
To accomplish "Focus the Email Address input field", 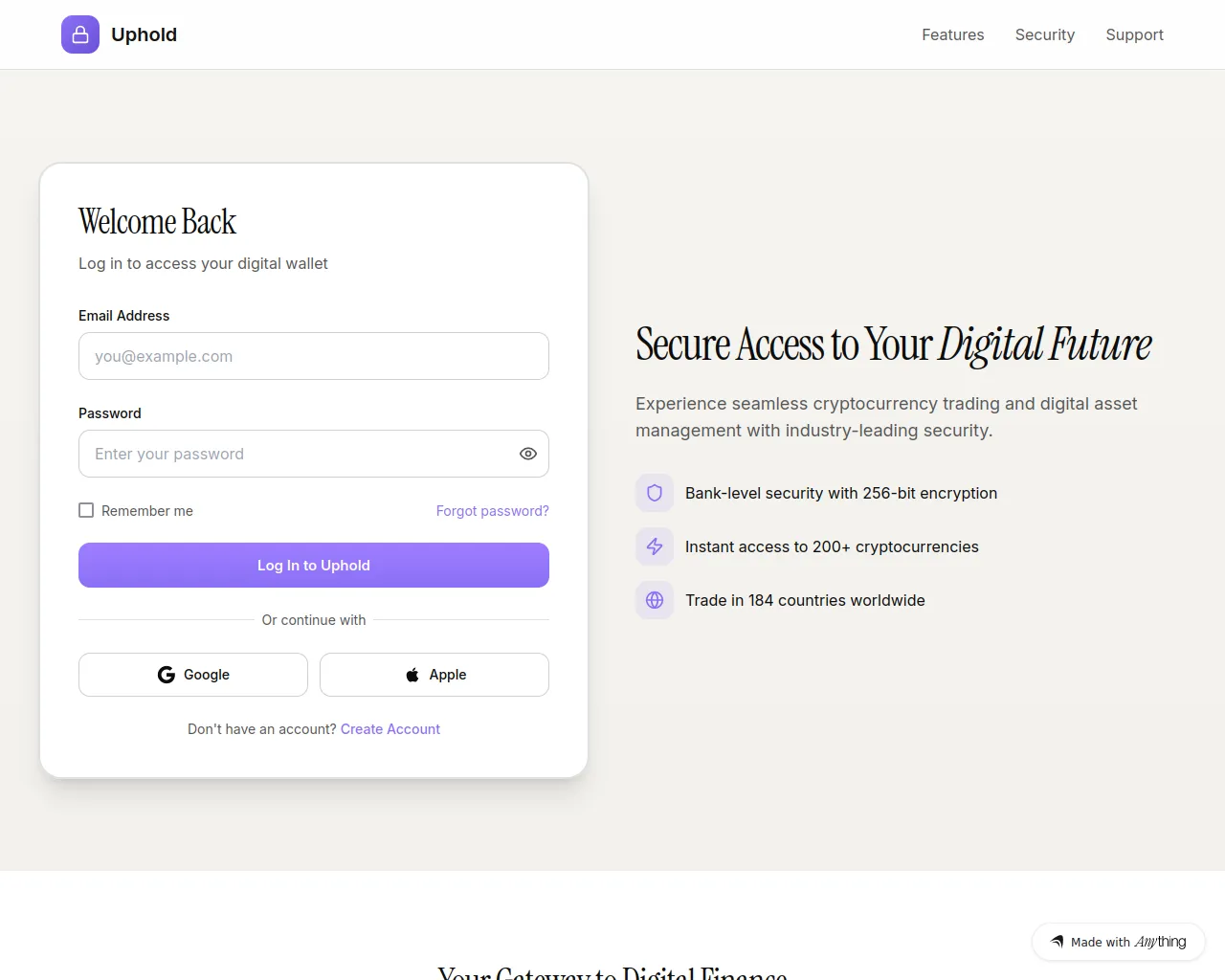I will [314, 356].
